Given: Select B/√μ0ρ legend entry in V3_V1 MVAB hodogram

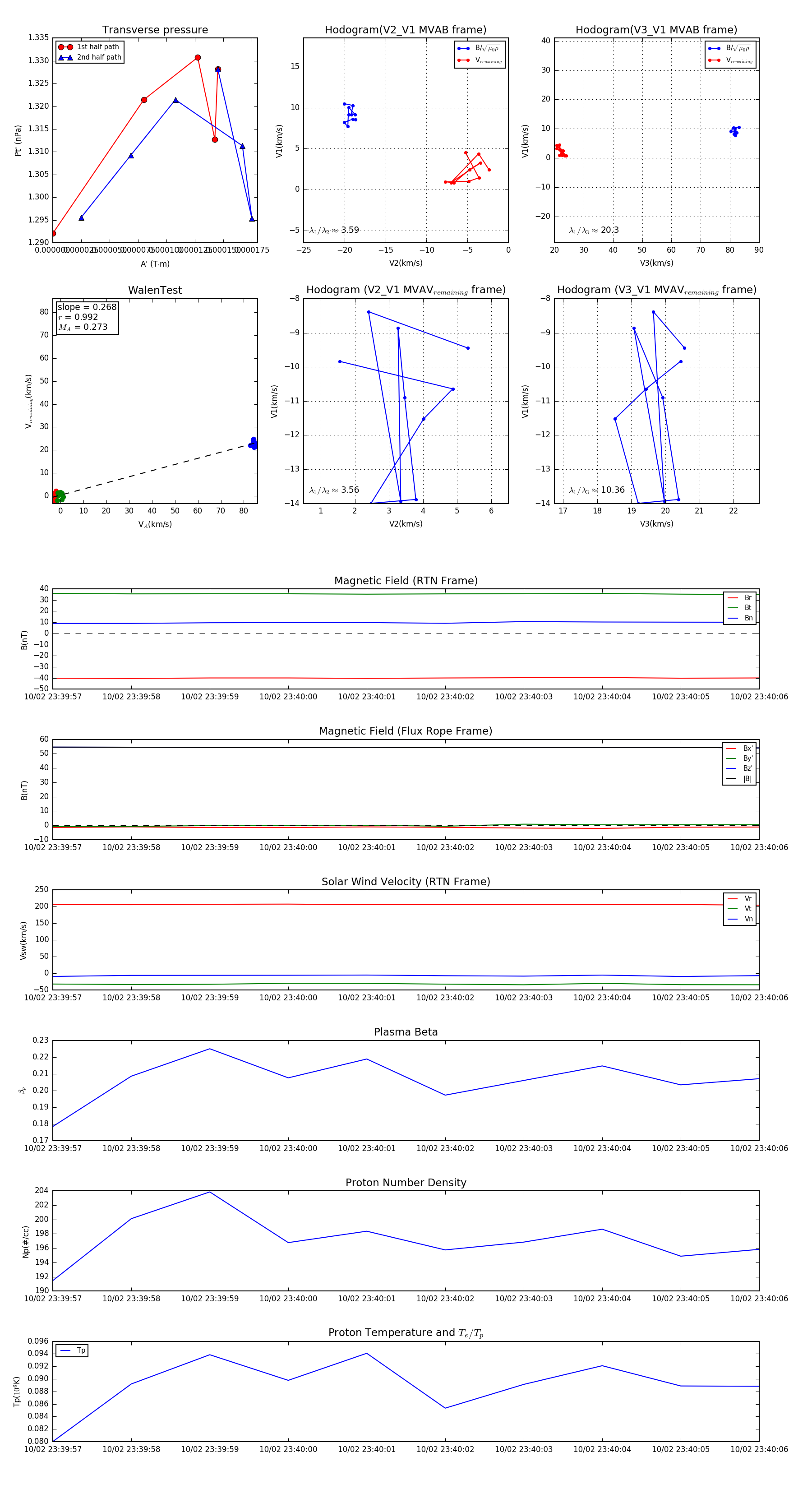Looking at the screenshot, I should point(738,49).
